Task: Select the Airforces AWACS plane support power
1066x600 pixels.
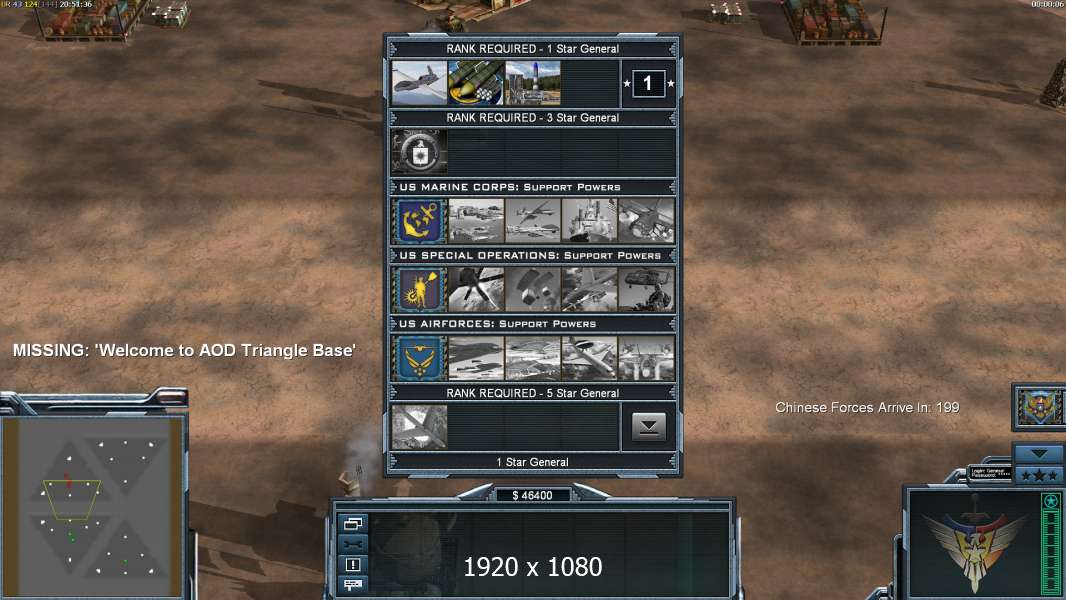Action: pos(589,358)
